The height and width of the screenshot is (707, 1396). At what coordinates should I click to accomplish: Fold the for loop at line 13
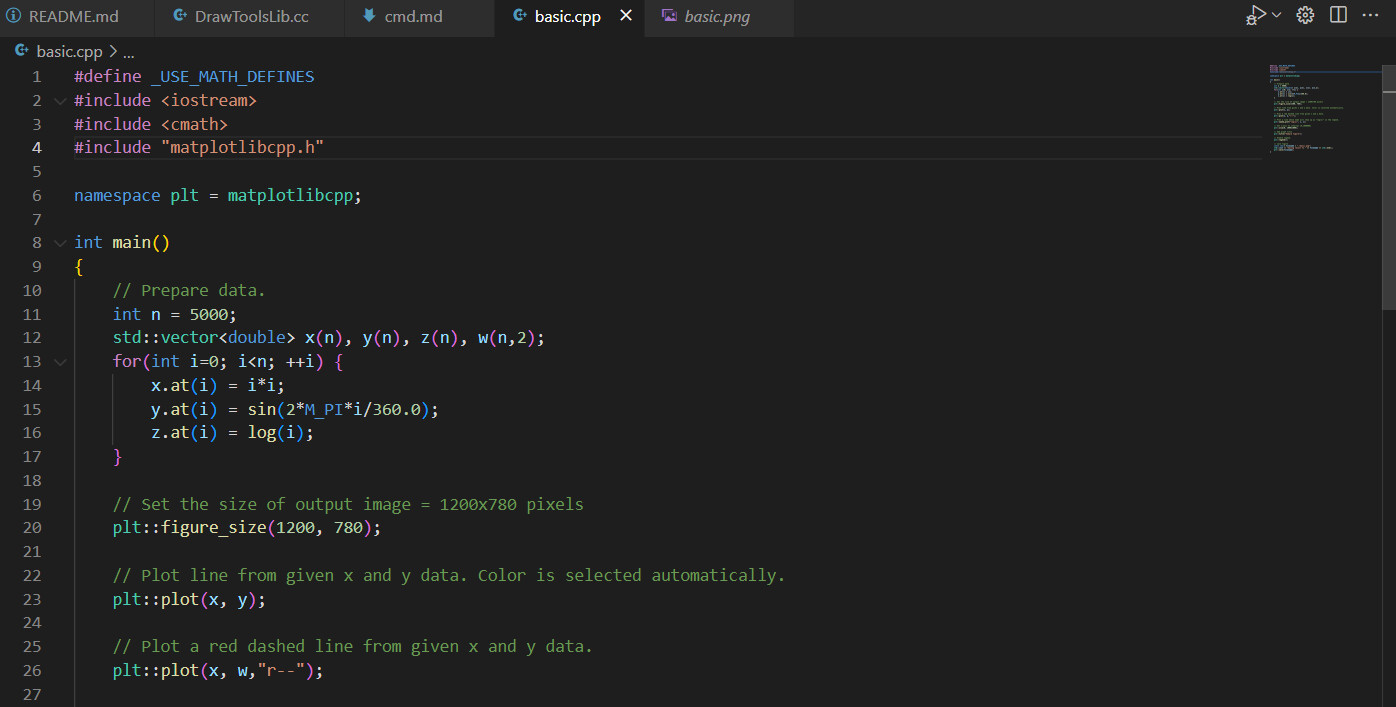(60, 361)
